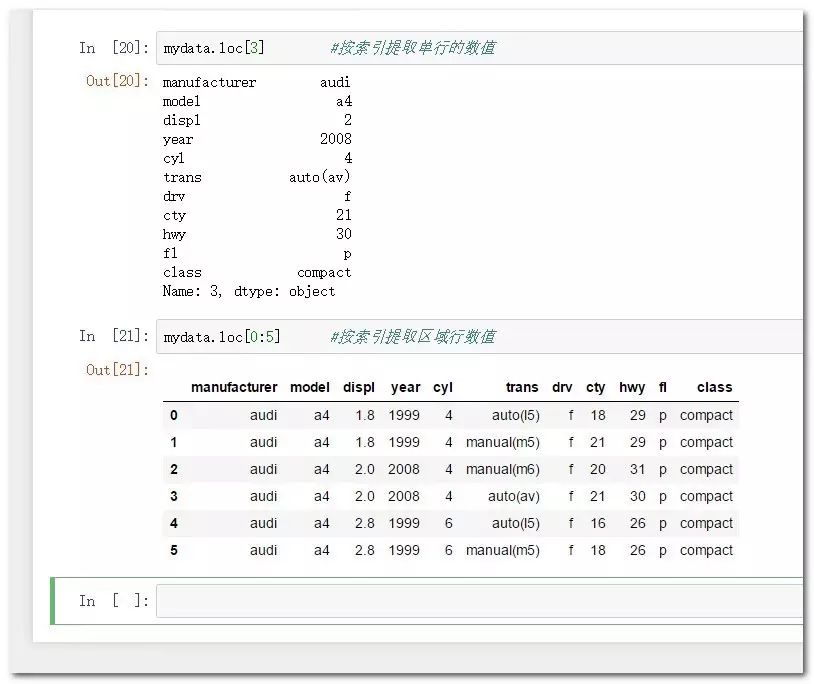Viewport: 814px width, 684px height.
Task: Click auto(l5) trans value in row 4
Action: pos(515,524)
